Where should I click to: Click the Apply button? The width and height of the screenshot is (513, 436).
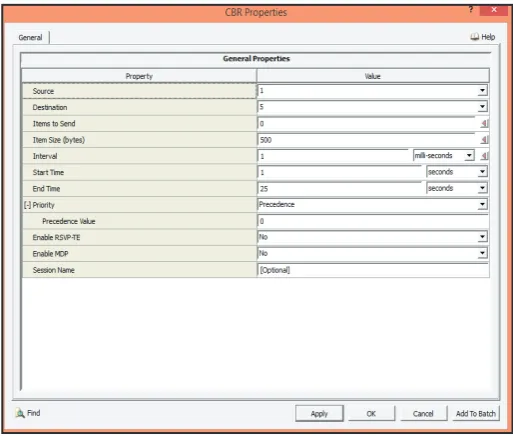coord(319,414)
